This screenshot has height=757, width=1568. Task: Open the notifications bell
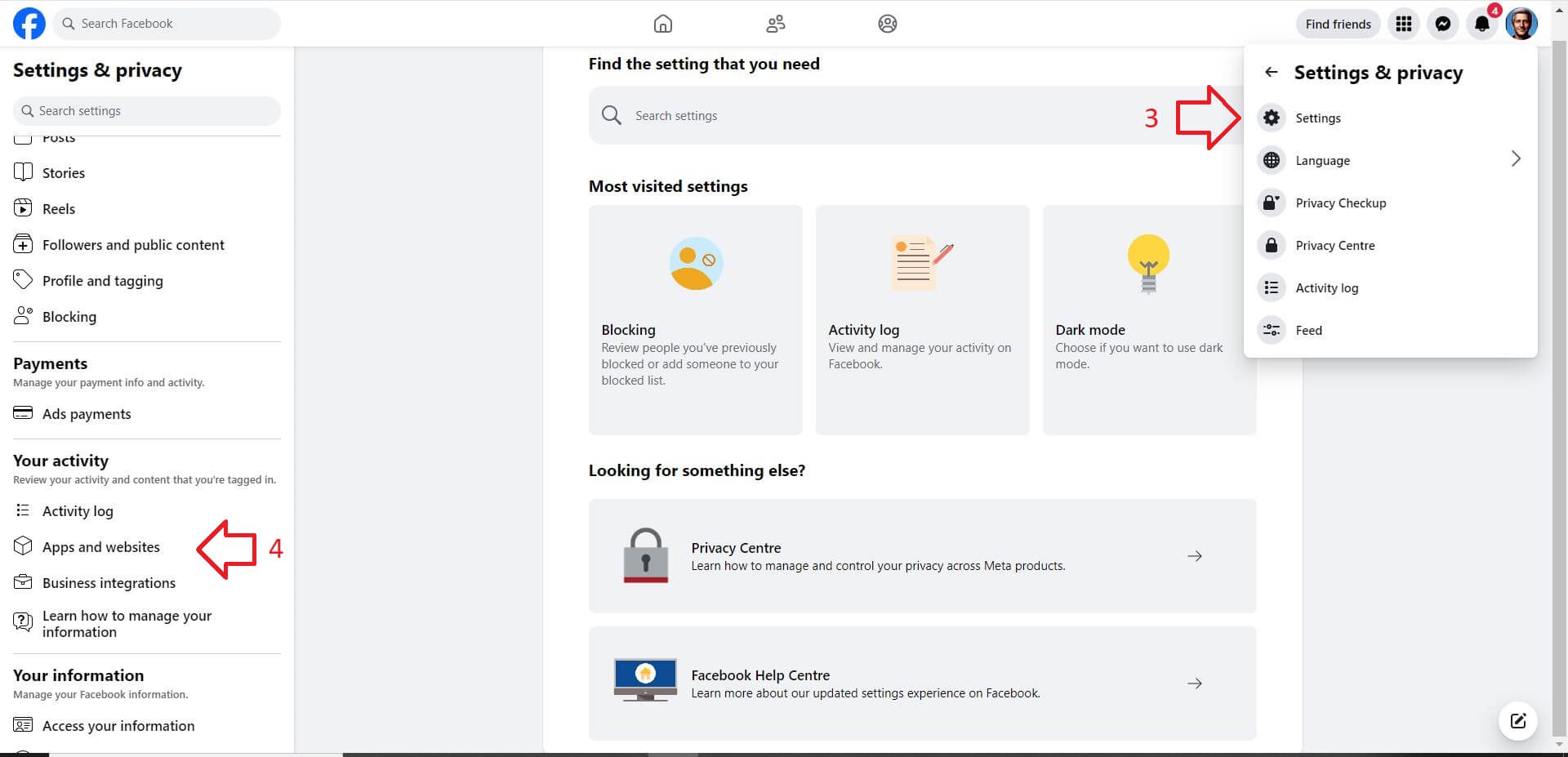pyautogui.click(x=1482, y=24)
